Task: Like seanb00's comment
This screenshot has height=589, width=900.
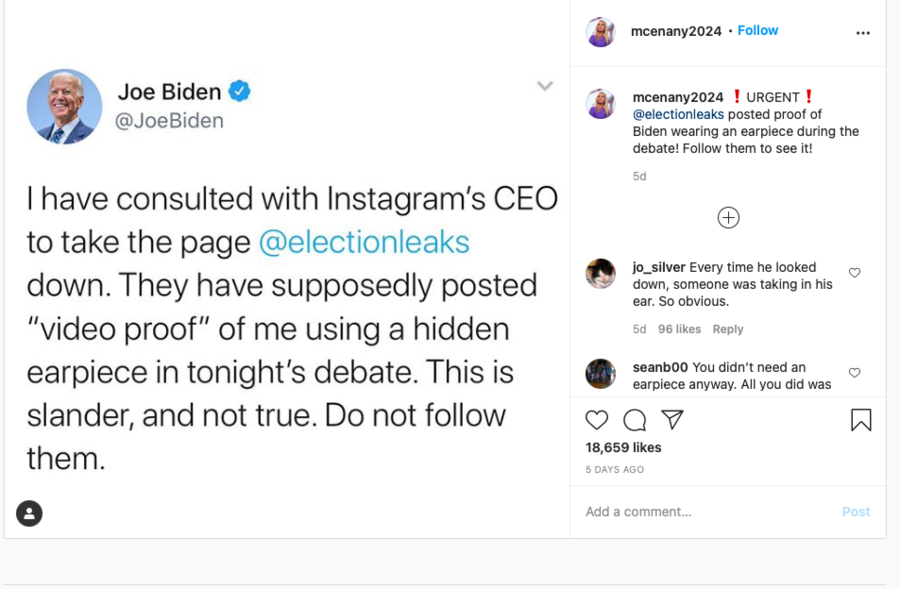Action: [854, 373]
